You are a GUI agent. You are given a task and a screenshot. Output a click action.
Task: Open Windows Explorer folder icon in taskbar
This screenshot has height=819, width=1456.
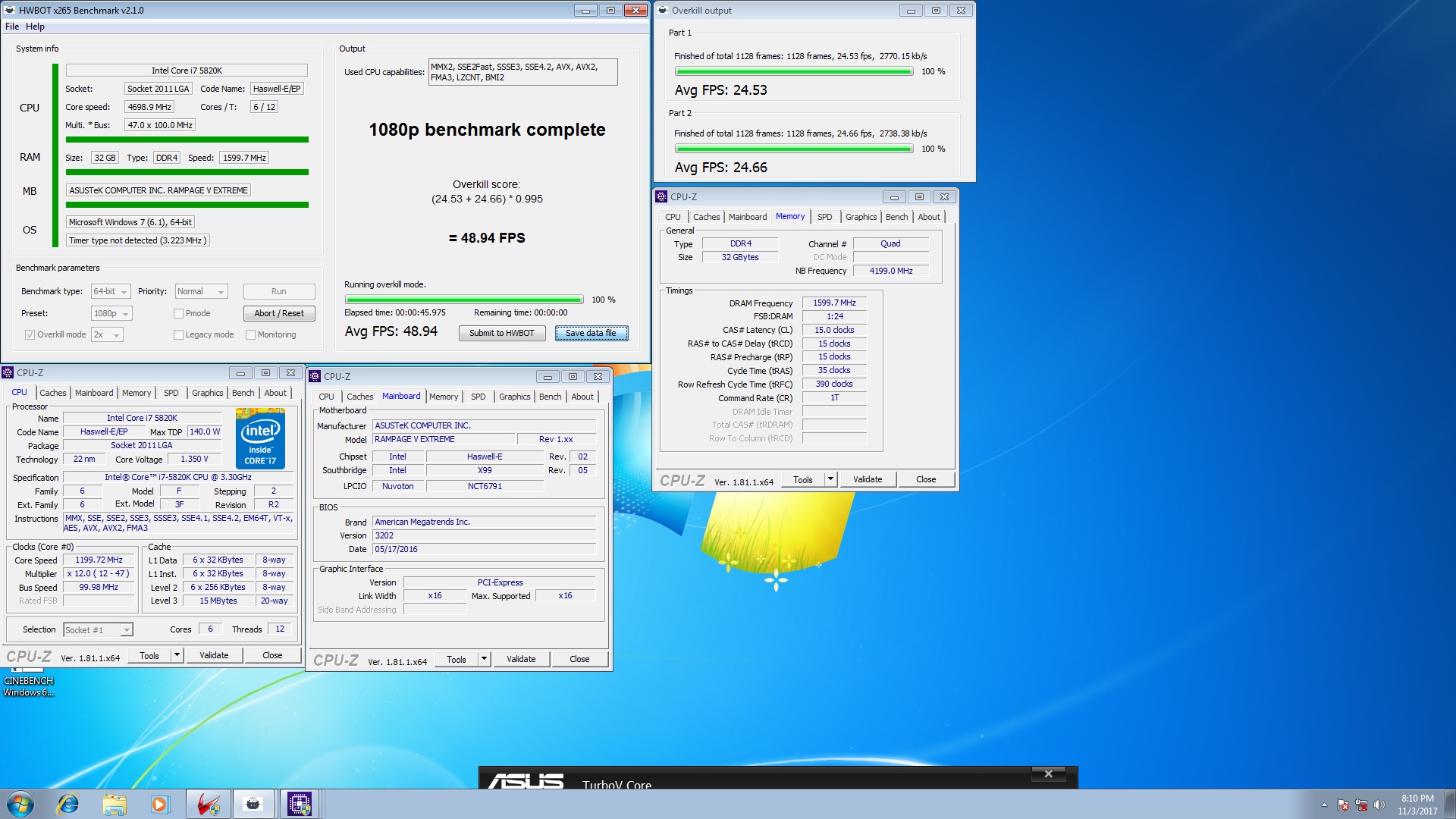(115, 804)
